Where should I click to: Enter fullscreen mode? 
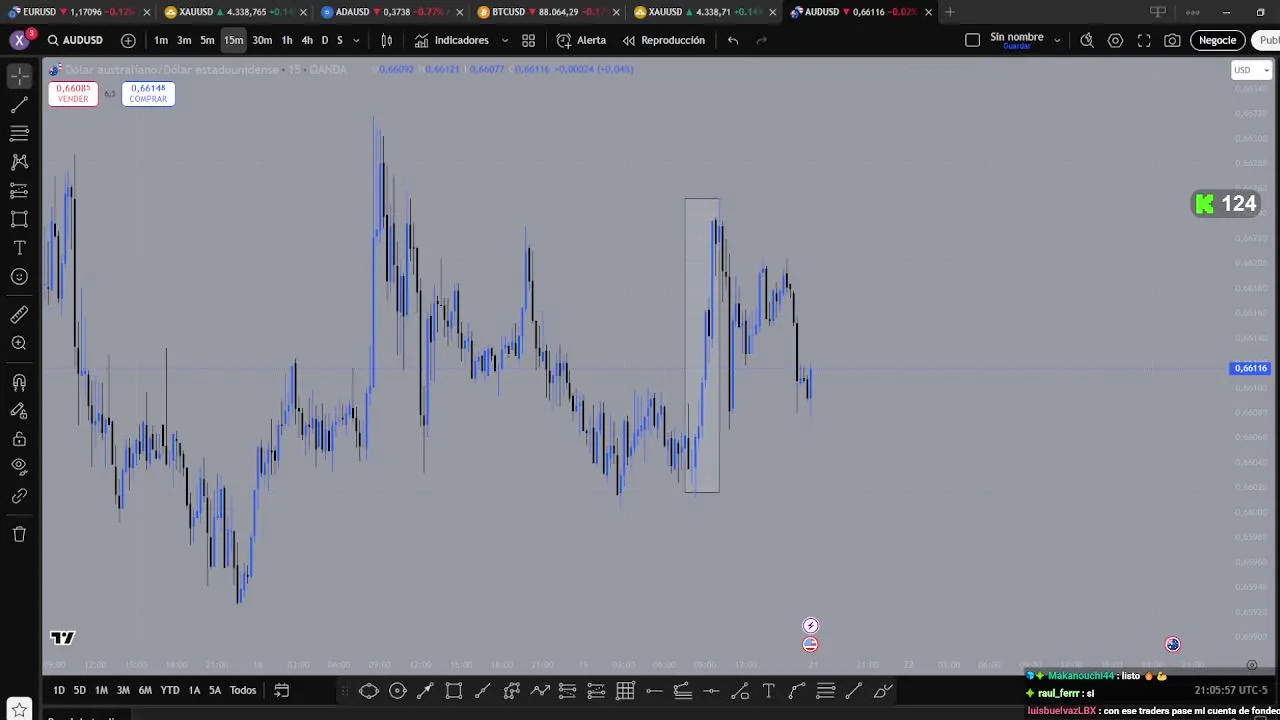[x=1144, y=40]
